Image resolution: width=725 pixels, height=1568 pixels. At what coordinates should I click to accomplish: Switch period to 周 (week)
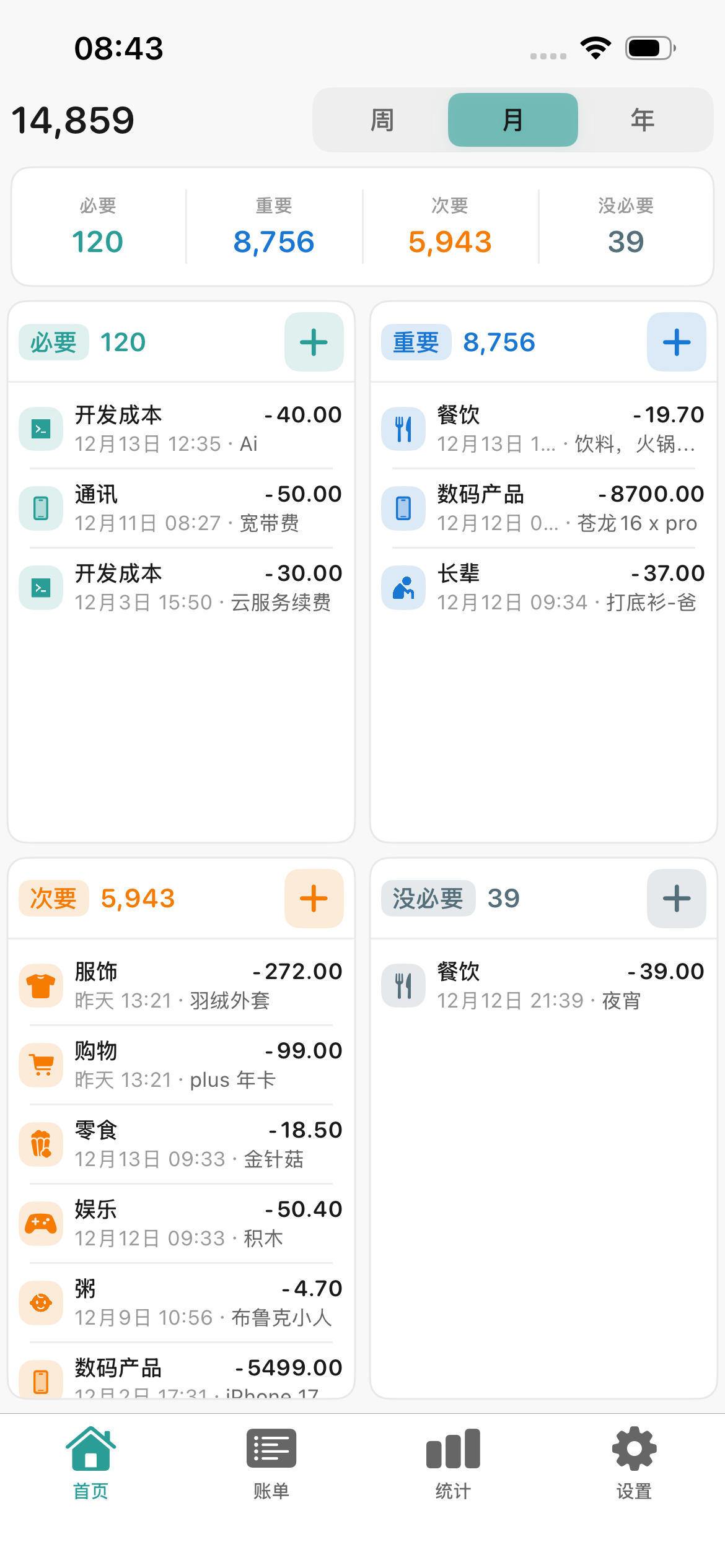(x=382, y=120)
